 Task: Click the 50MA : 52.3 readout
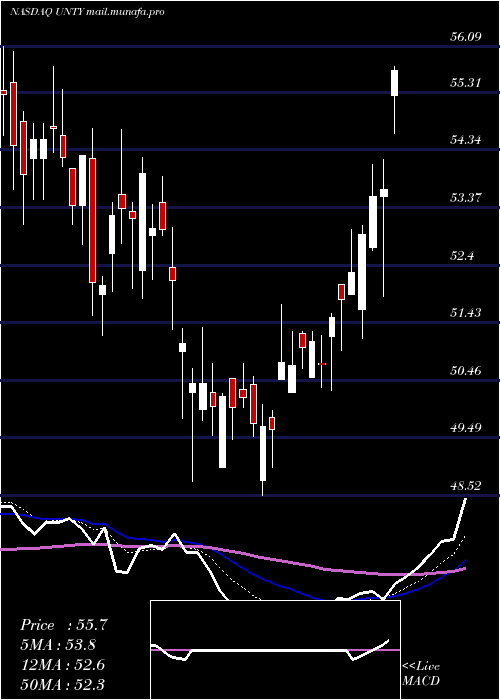(62, 684)
